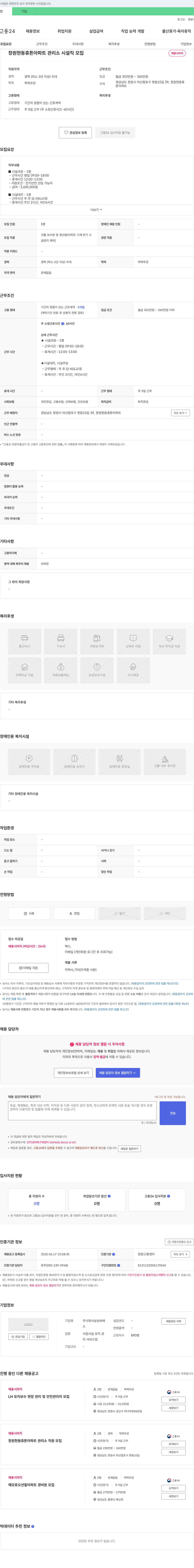Screen dimensions: 194x1568
Task: Click info icon beside 취업알선기관 알선
Action: tap(109, 1196)
